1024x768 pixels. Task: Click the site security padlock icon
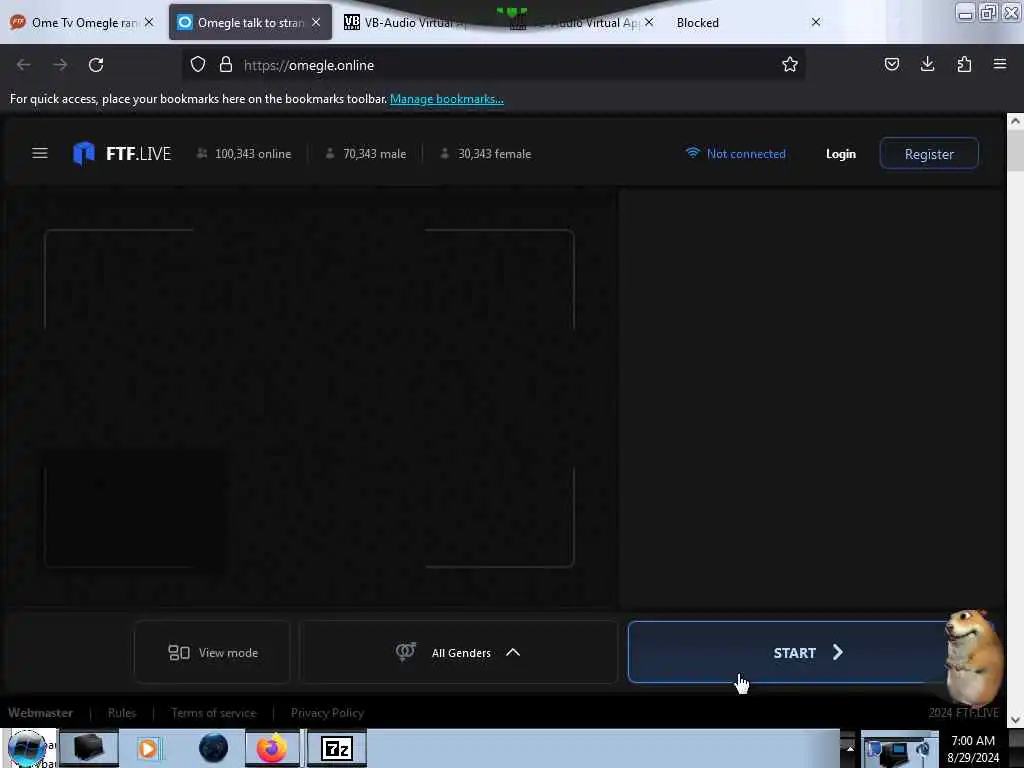(226, 65)
